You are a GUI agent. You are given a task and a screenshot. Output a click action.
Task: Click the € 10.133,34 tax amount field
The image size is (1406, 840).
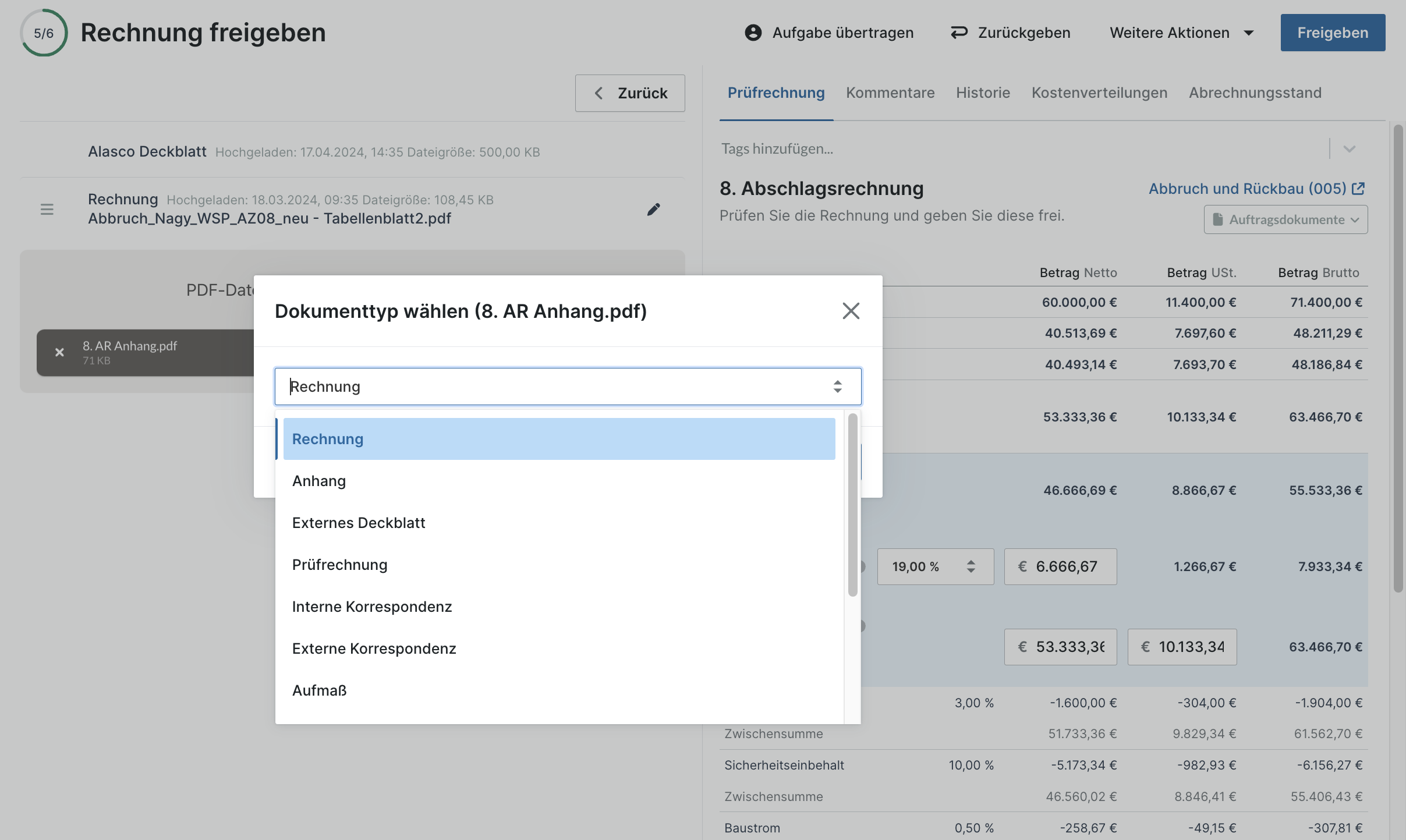click(1182, 647)
